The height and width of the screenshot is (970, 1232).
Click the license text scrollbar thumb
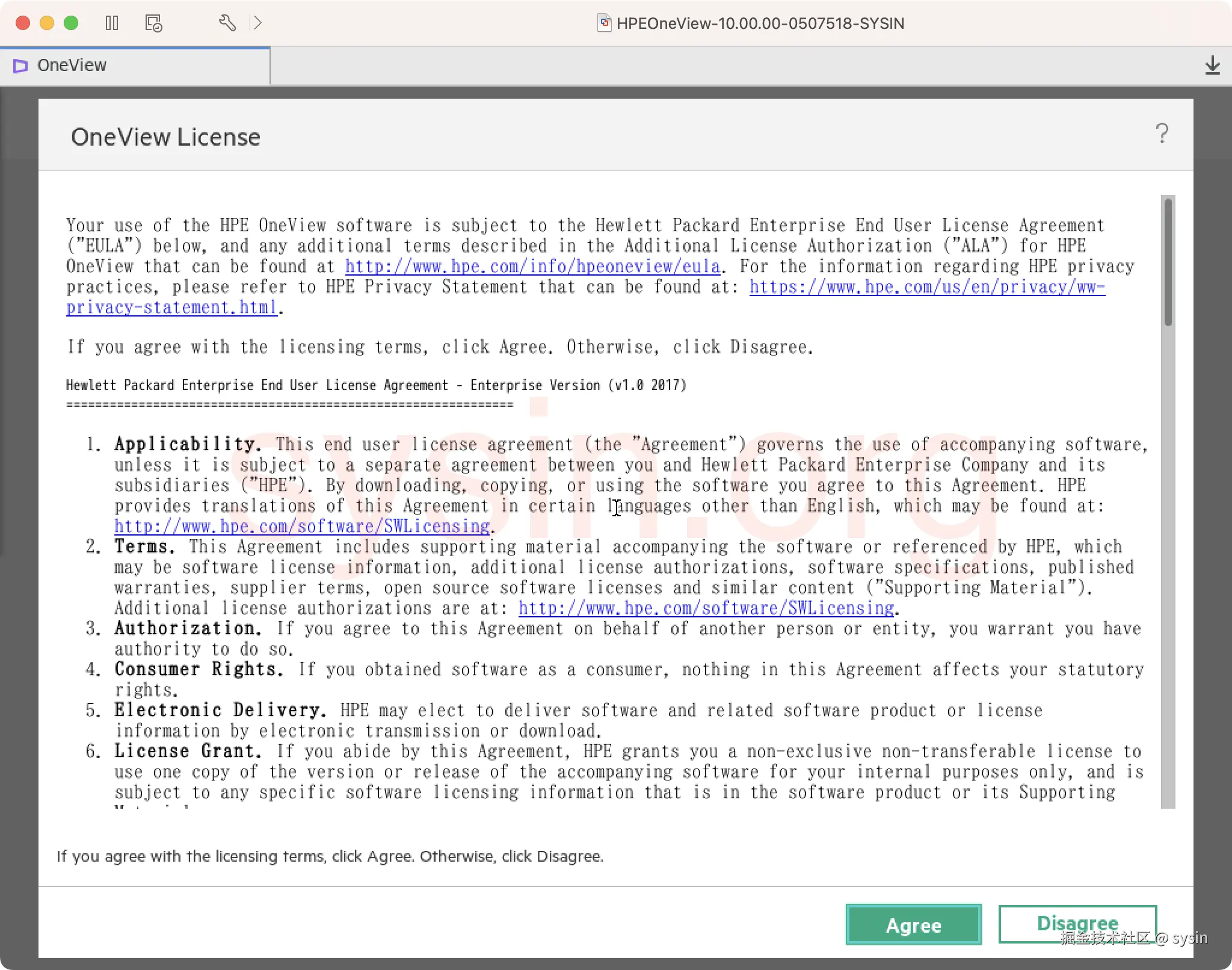(x=1168, y=262)
